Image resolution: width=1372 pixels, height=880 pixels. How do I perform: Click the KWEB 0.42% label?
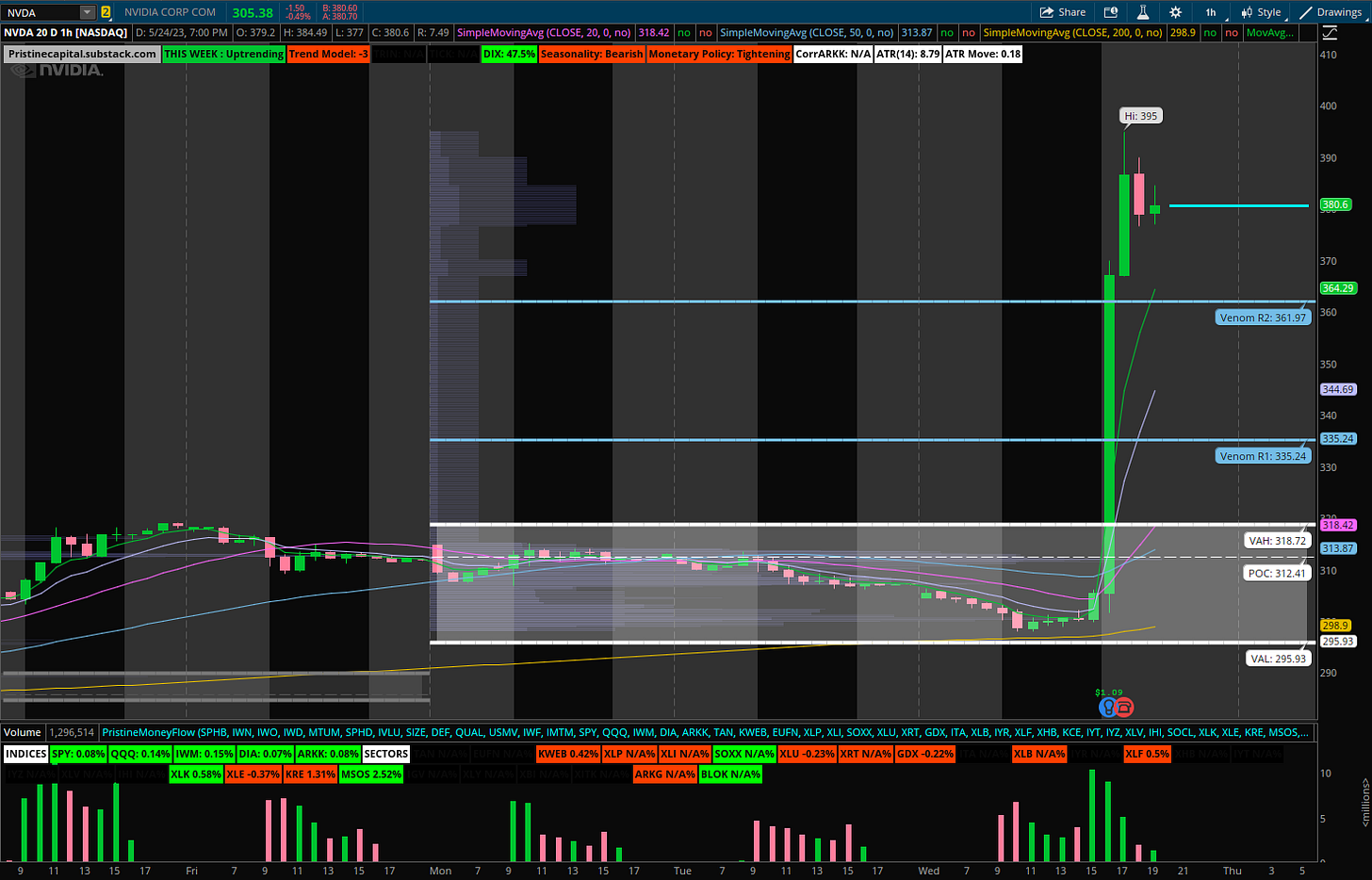click(567, 754)
